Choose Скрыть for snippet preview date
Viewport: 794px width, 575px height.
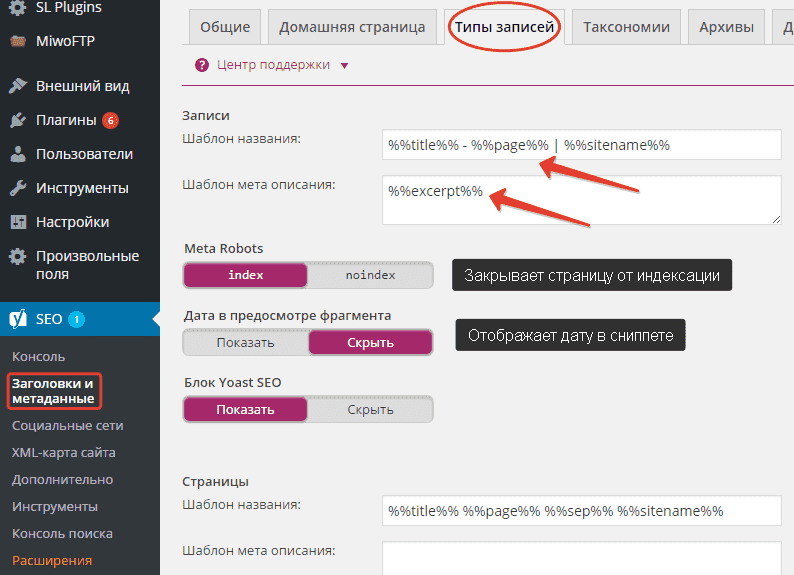(x=370, y=342)
